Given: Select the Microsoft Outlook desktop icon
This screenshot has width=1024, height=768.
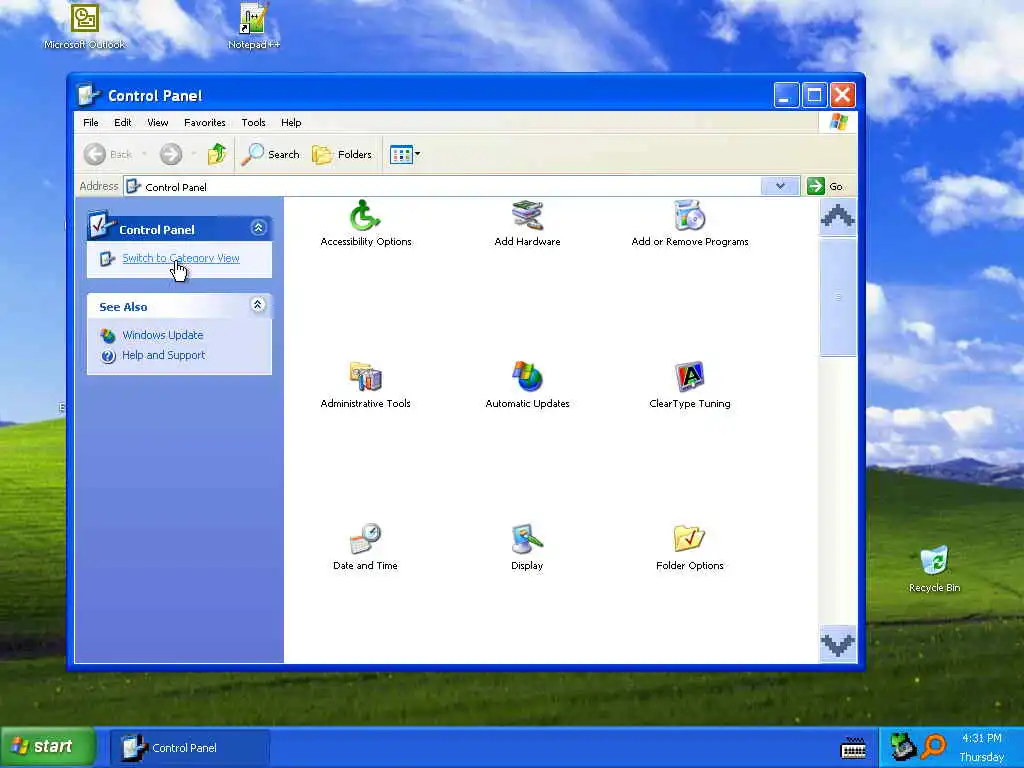Looking at the screenshot, I should coord(85,27).
